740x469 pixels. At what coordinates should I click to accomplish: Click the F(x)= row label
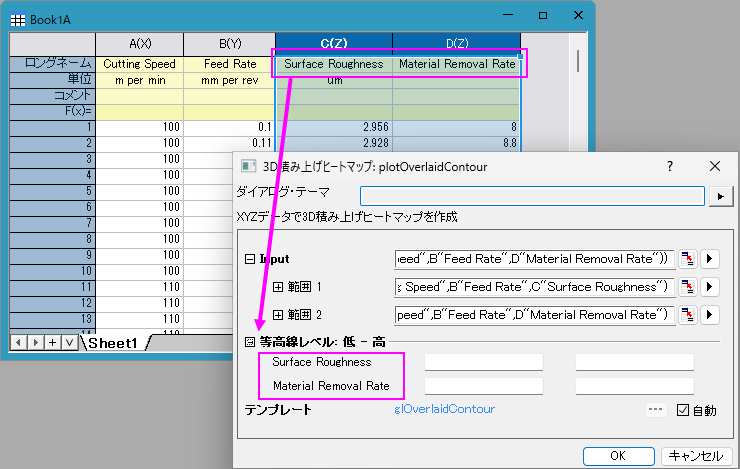(x=52, y=112)
